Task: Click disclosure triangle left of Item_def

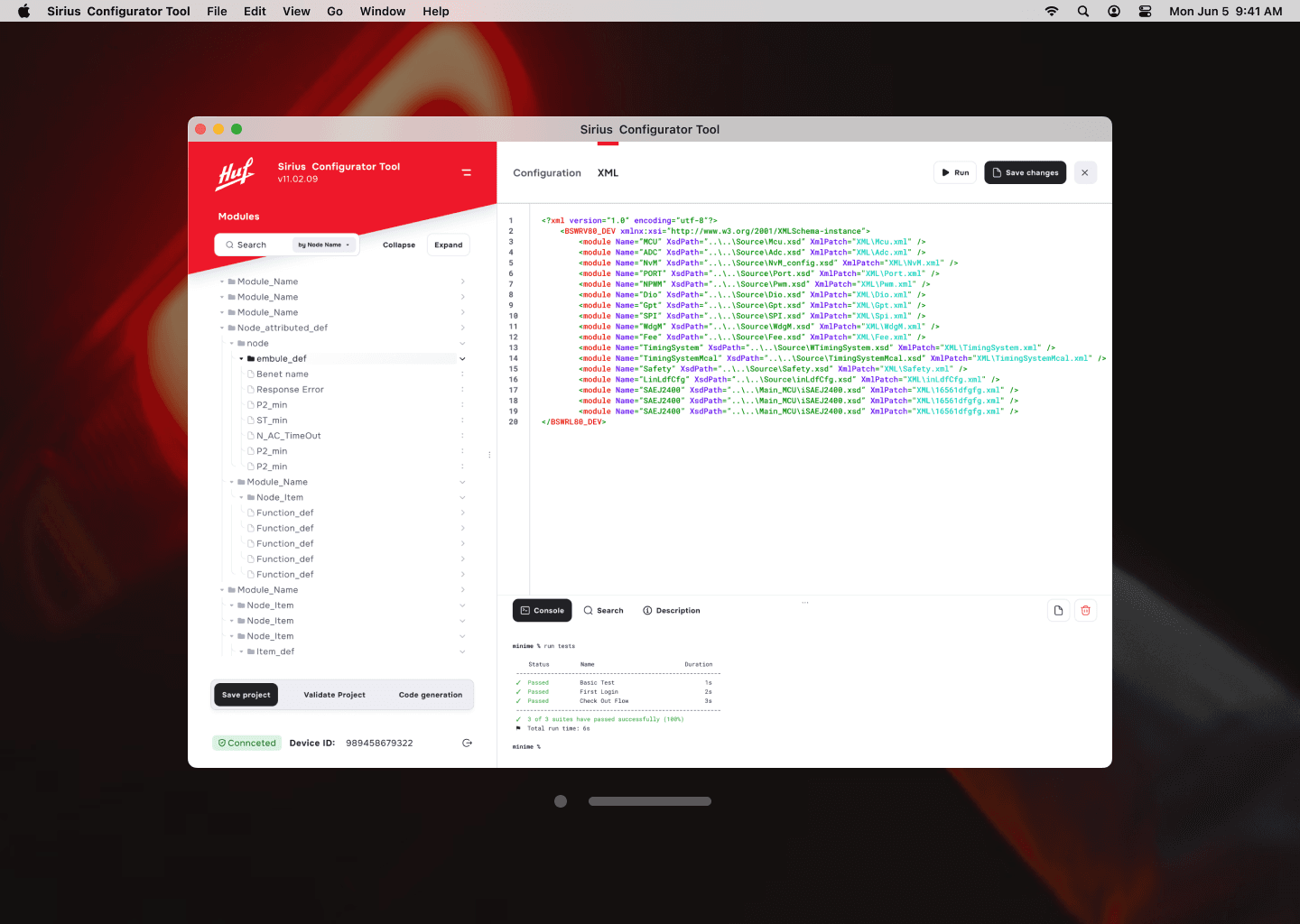Action: pos(241,651)
